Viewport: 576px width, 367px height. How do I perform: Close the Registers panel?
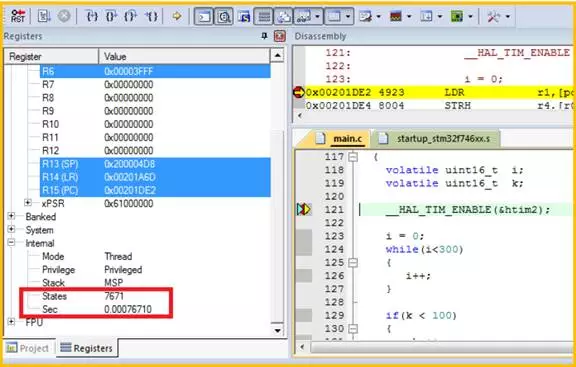tap(280, 36)
